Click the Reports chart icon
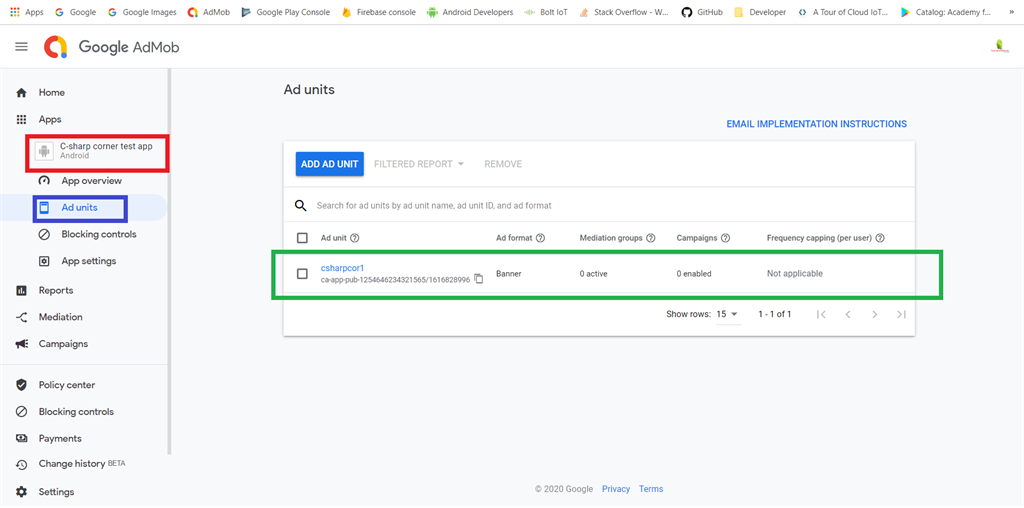The height and width of the screenshot is (508, 1024). pos(22,291)
